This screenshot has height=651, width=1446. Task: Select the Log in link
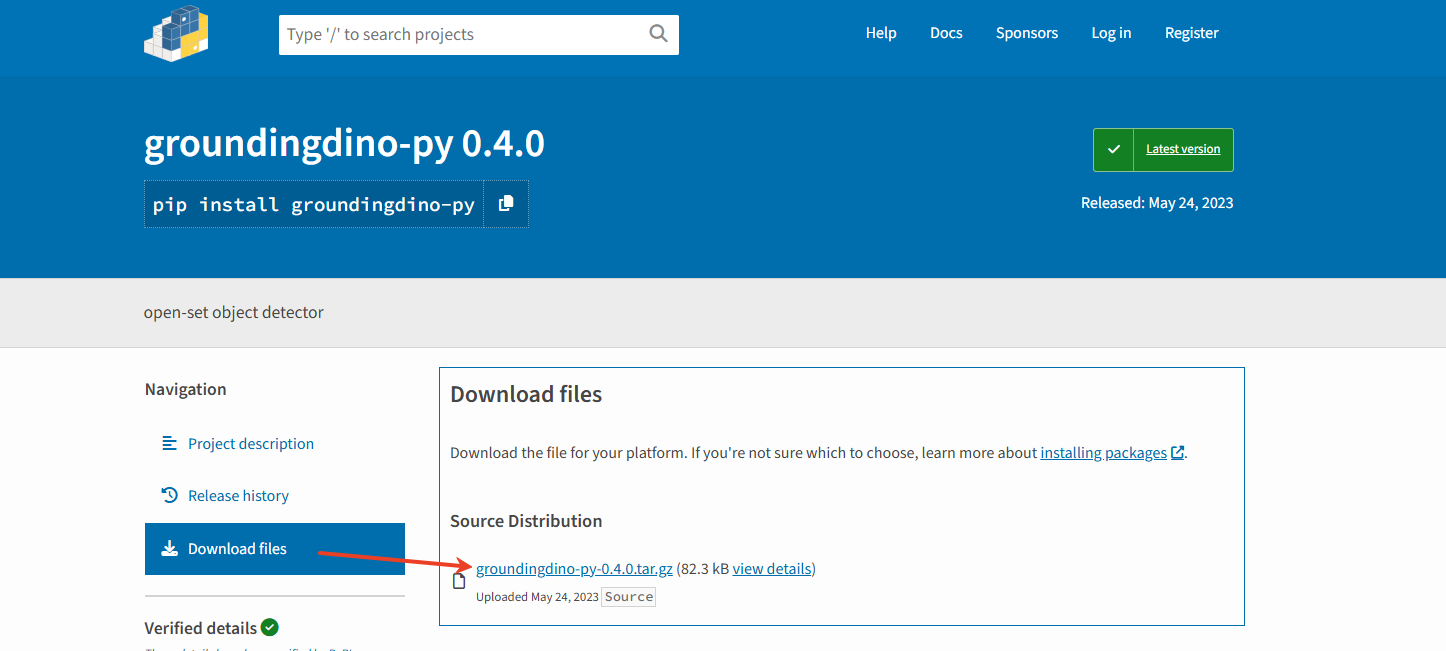pyautogui.click(x=1111, y=32)
